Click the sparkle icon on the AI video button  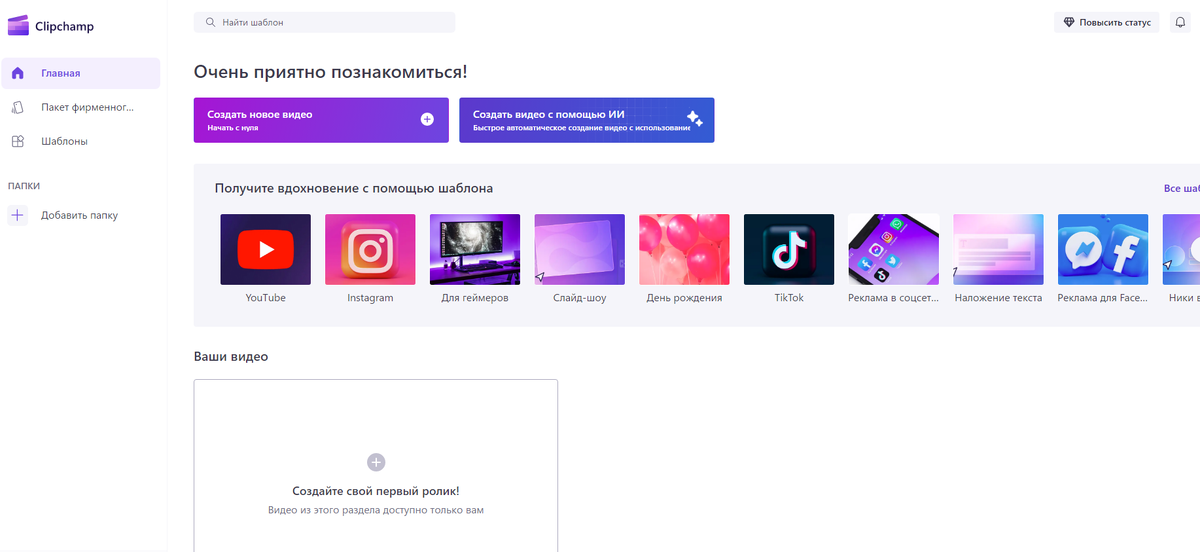tap(694, 119)
